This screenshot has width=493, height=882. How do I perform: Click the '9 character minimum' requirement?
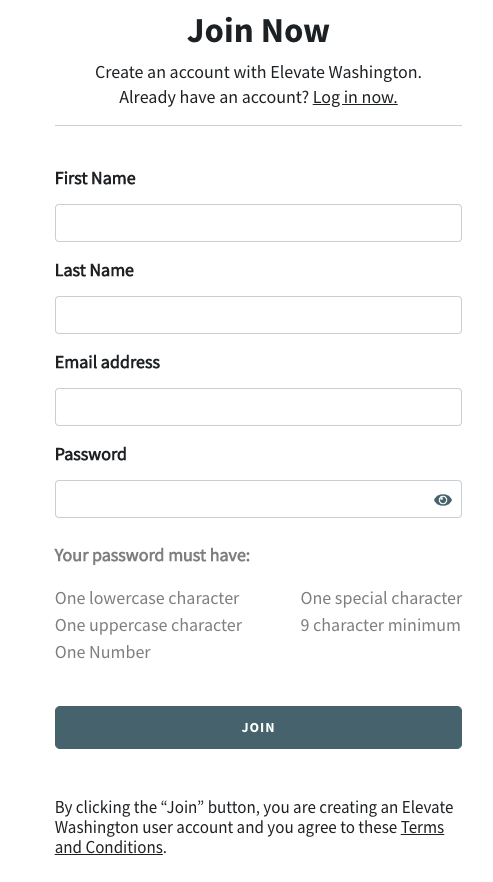click(x=380, y=625)
